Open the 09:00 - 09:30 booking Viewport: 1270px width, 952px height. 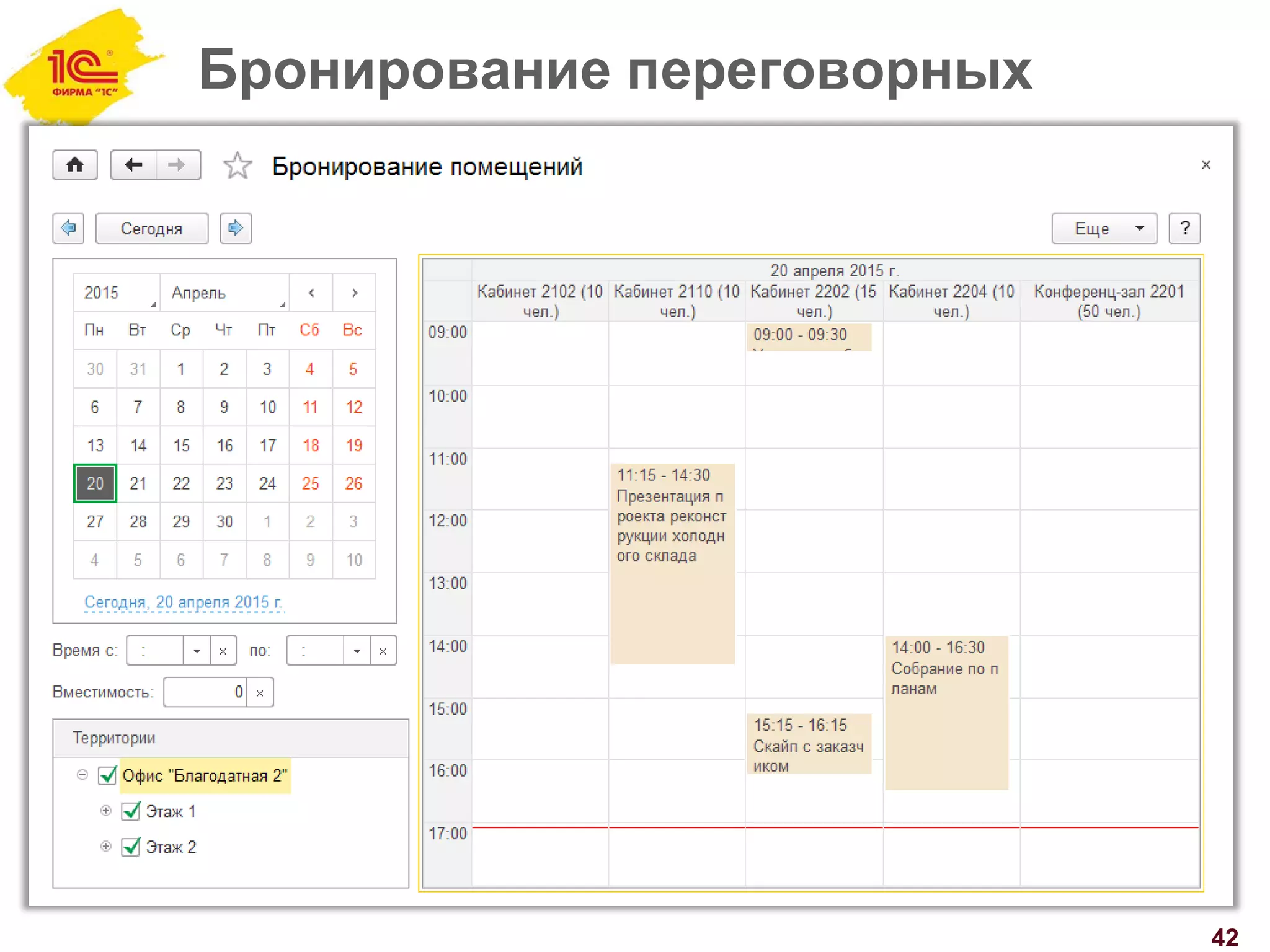coord(809,337)
